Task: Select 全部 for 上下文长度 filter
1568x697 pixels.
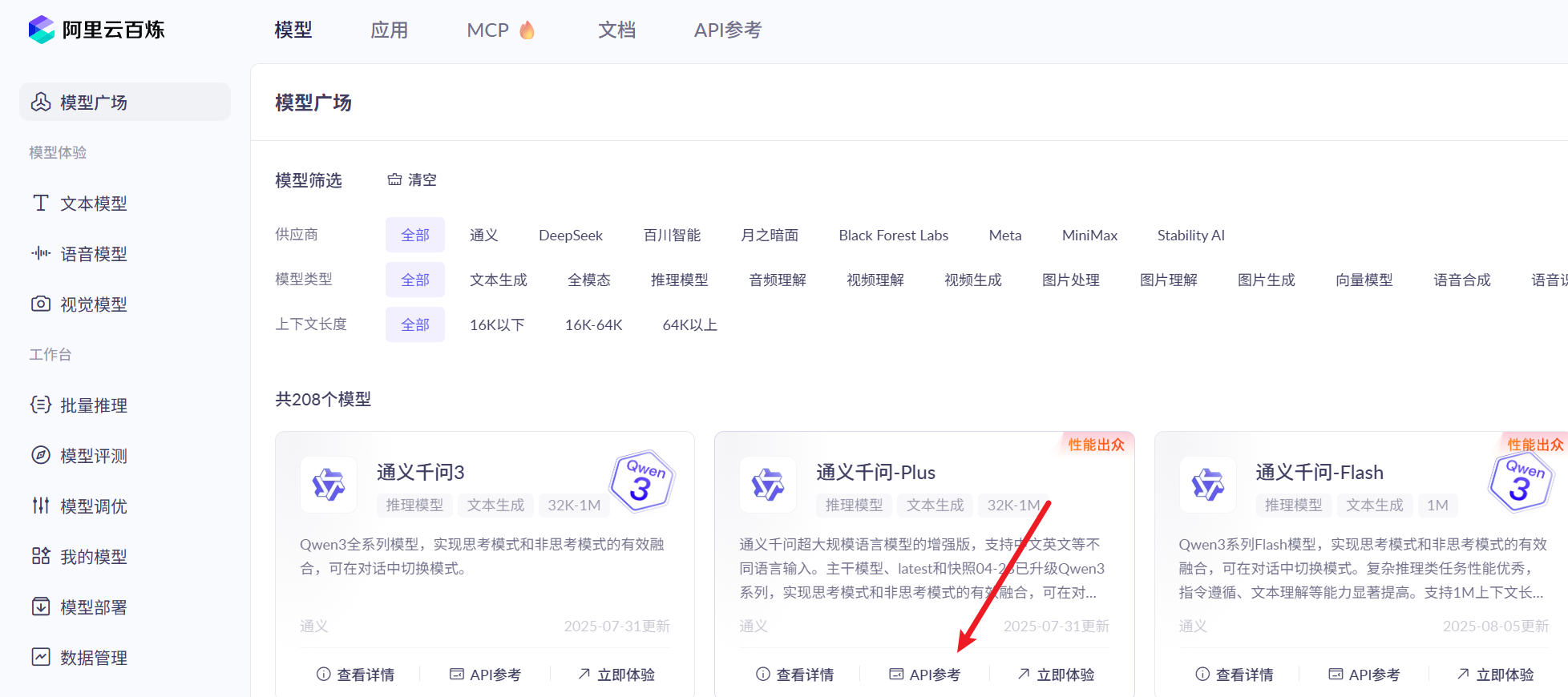Action: pyautogui.click(x=415, y=324)
